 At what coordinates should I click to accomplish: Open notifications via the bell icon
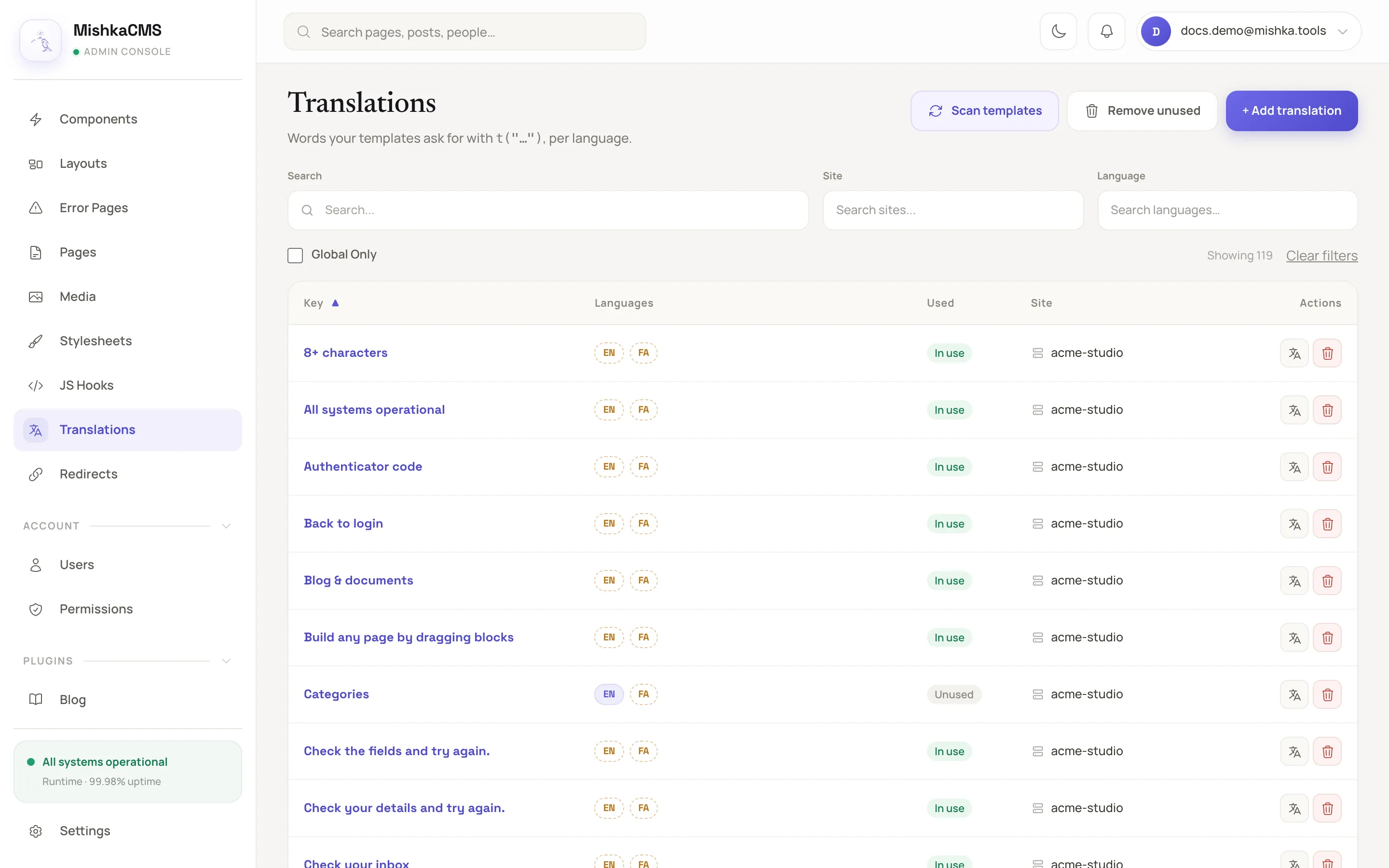[1106, 31]
